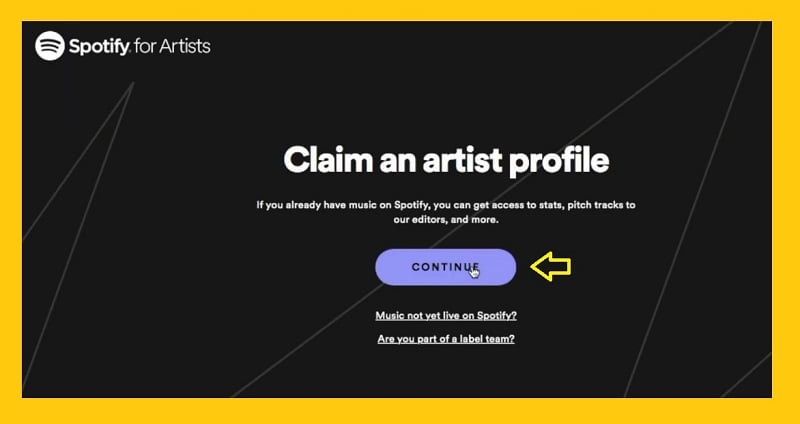This screenshot has height=424, width=800.
Task: Click the hand cursor icon on CONTINUE
Action: click(x=475, y=271)
